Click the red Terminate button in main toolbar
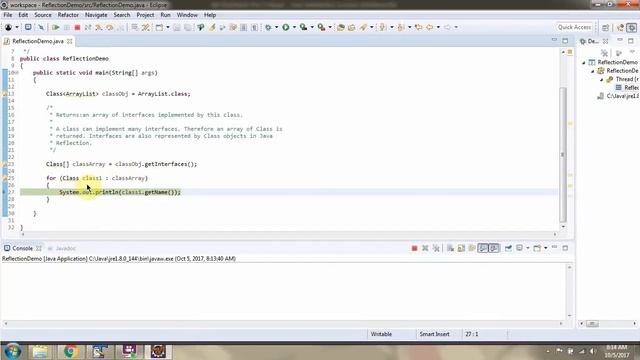 click(x=77, y=27)
